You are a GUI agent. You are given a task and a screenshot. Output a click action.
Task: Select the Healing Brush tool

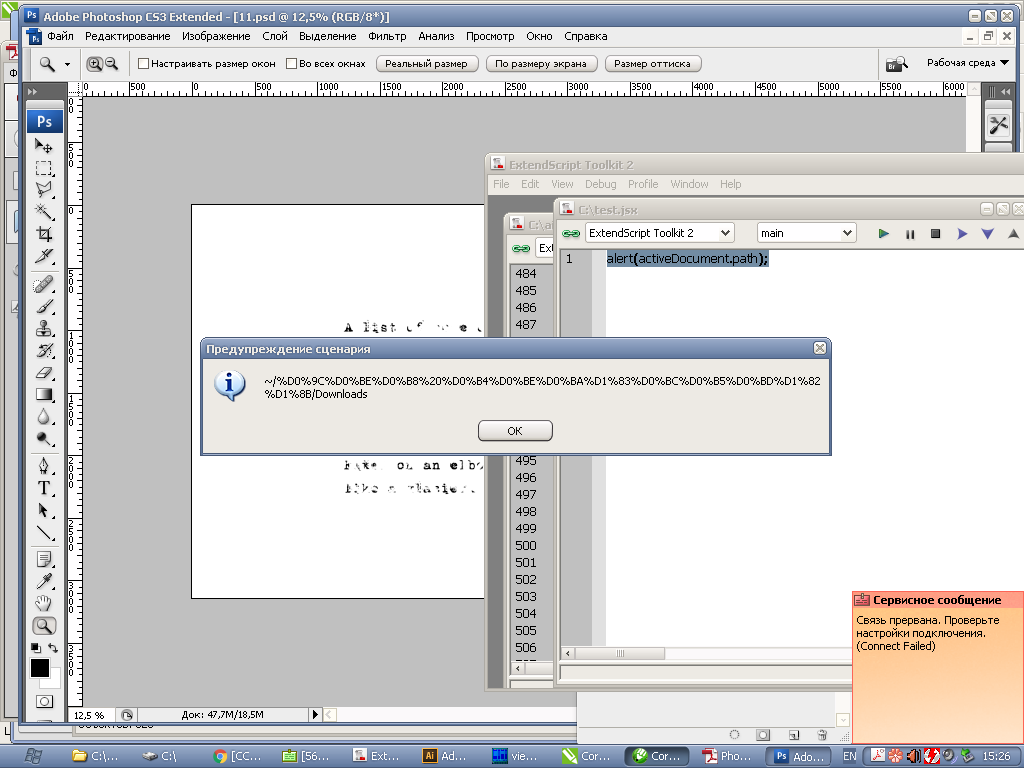click(44, 285)
